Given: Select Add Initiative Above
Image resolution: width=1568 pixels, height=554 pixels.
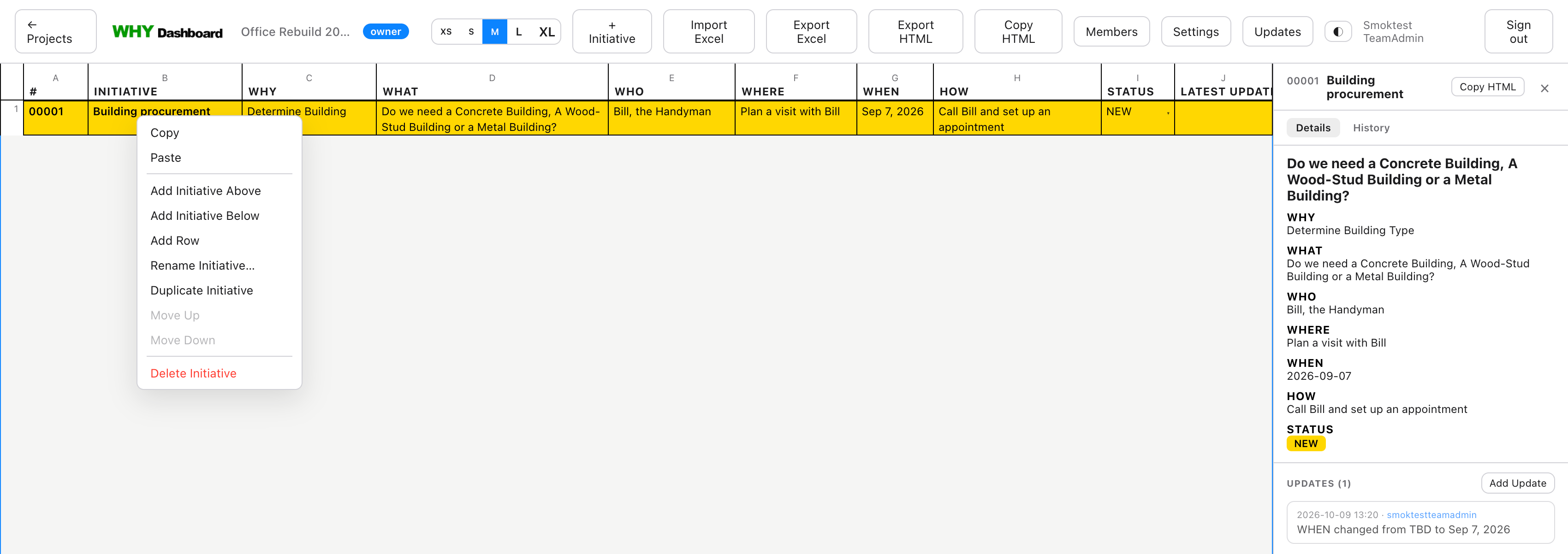Looking at the screenshot, I should click(x=219, y=191).
